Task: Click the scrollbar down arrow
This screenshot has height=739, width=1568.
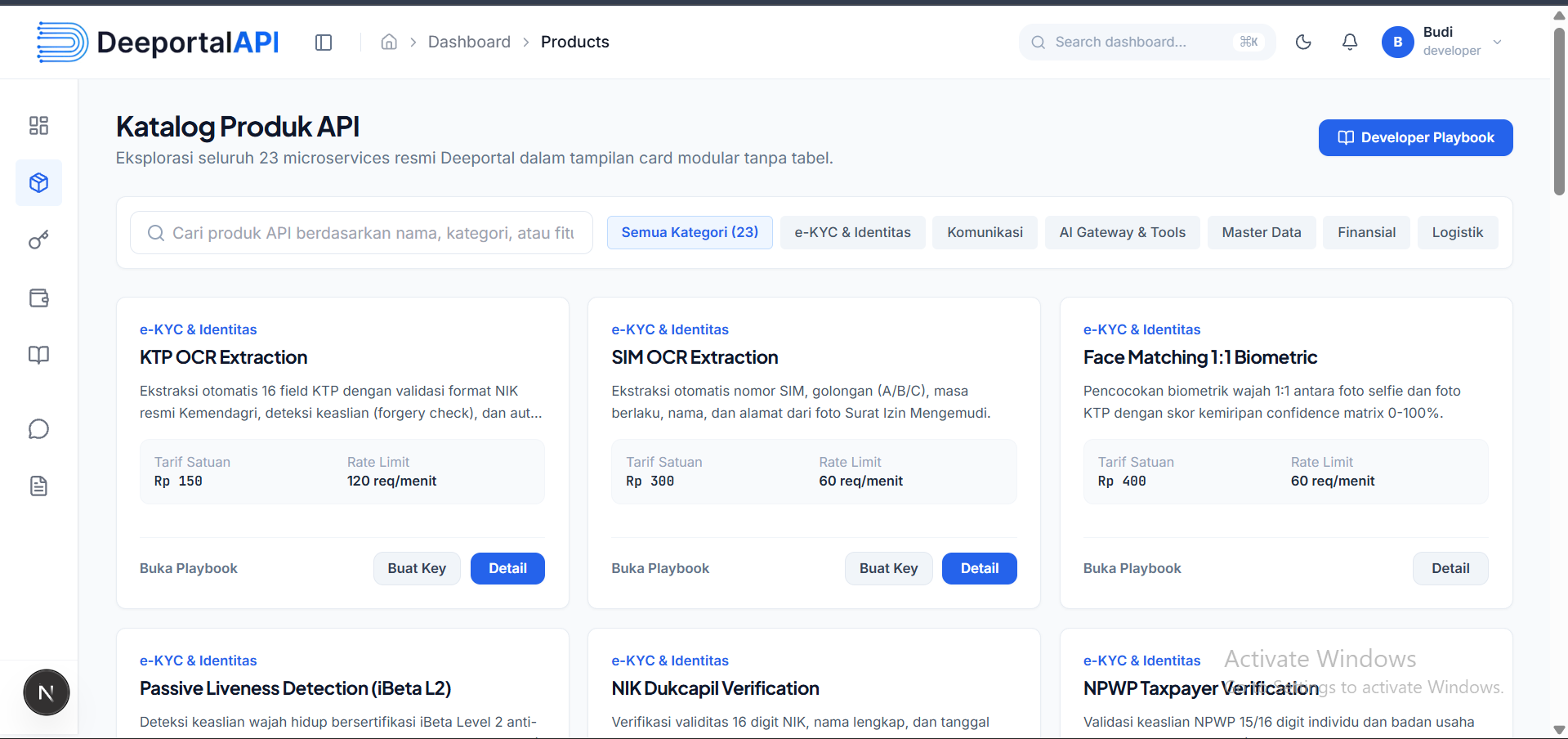Action: [1559, 729]
